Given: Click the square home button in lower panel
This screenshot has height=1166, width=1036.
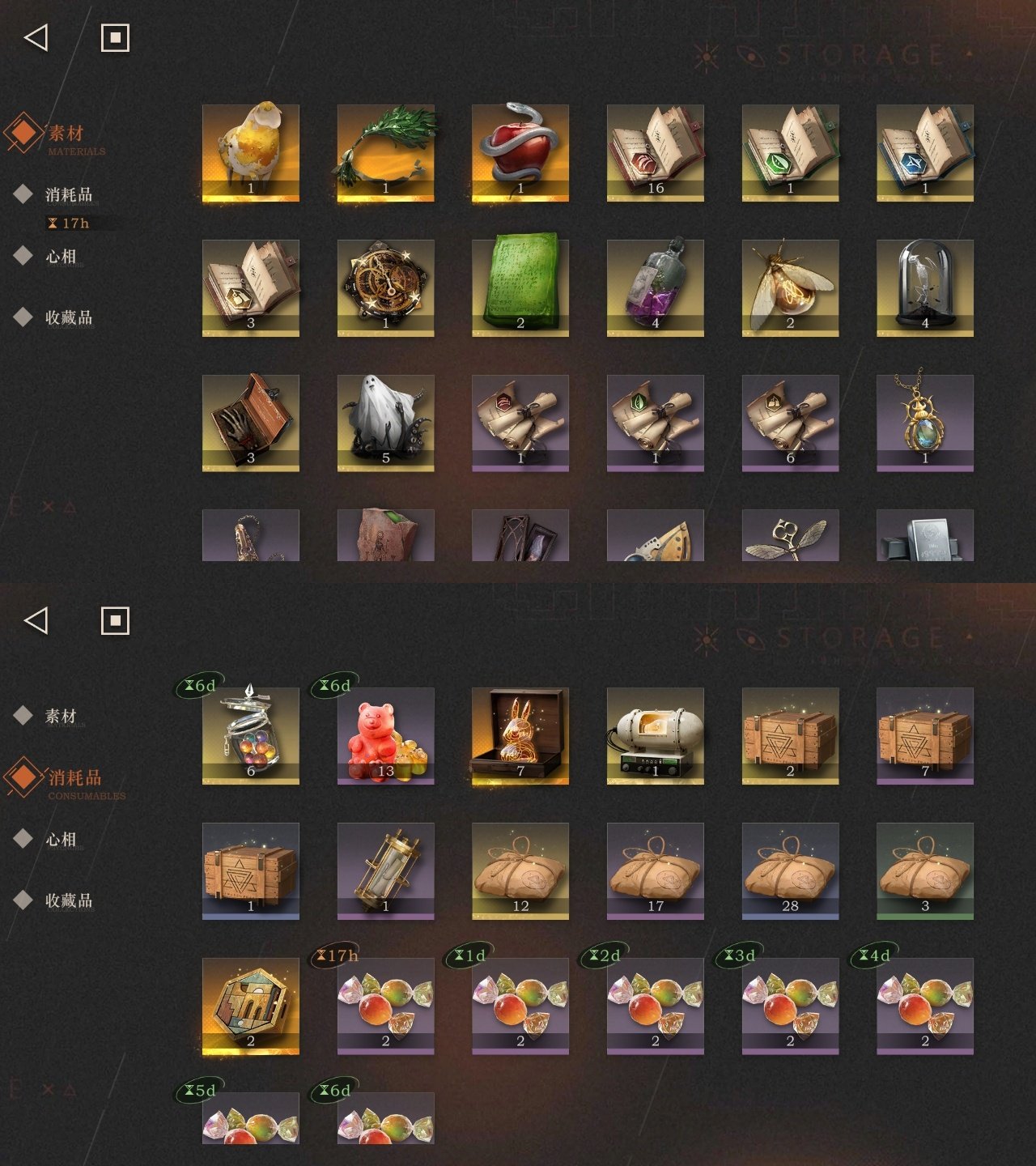Looking at the screenshot, I should coord(115,621).
